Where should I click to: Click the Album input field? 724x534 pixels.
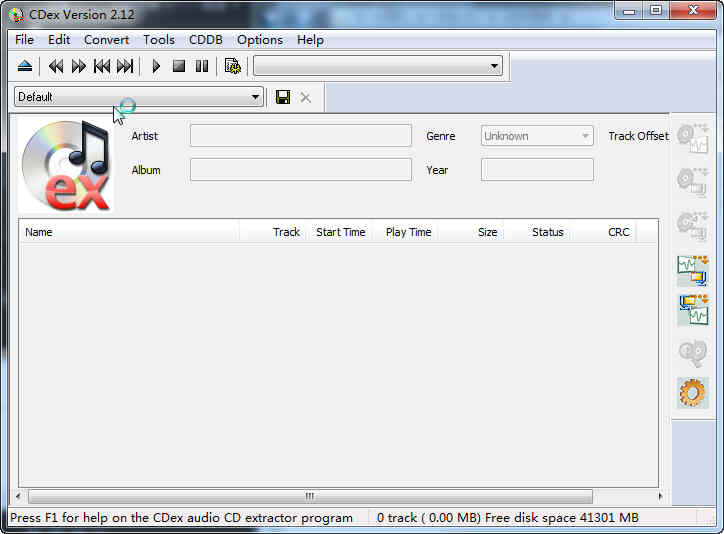[301, 170]
